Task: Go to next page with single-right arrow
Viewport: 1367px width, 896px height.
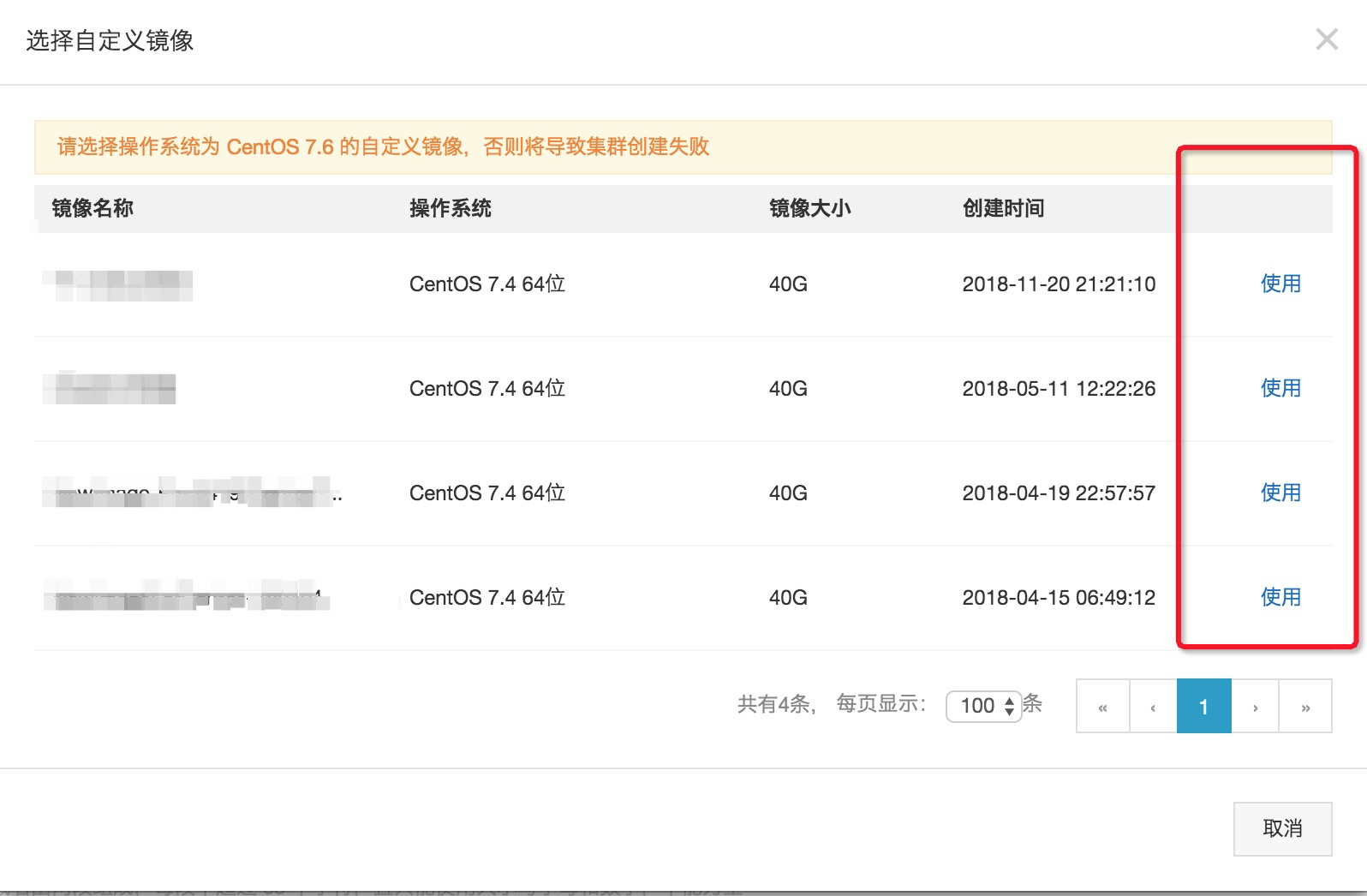Action: (x=1255, y=706)
